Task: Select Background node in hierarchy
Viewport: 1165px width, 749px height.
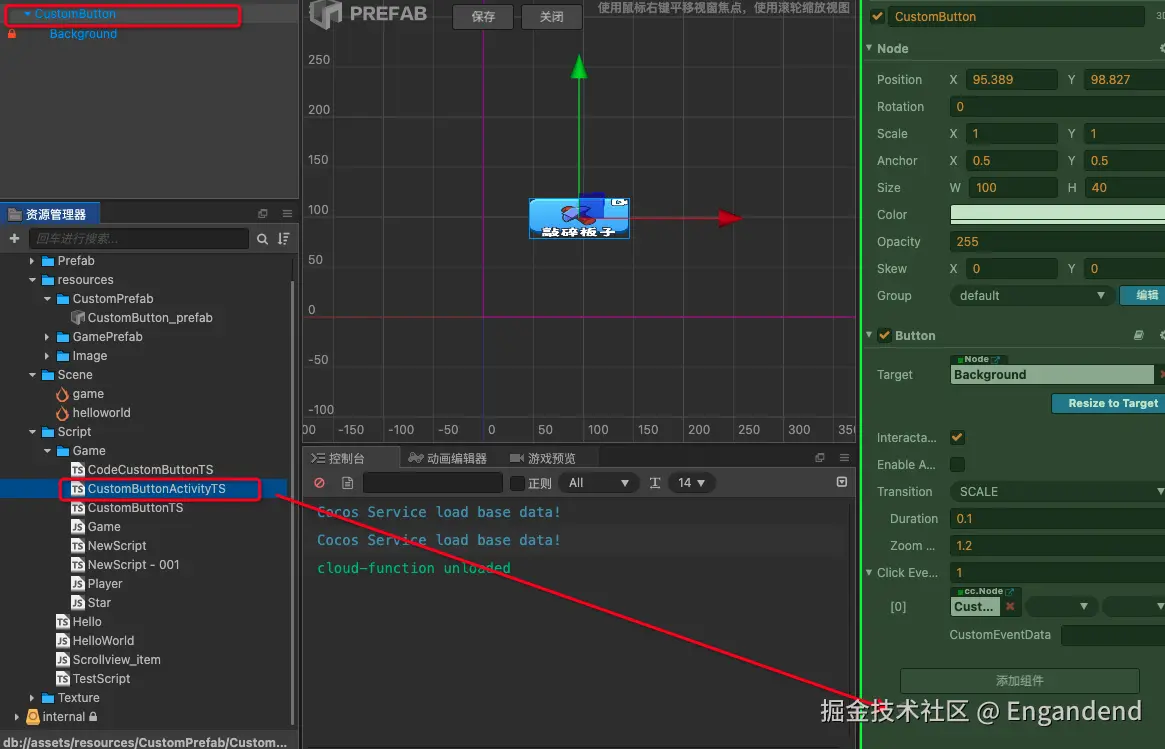Action: click(x=82, y=33)
